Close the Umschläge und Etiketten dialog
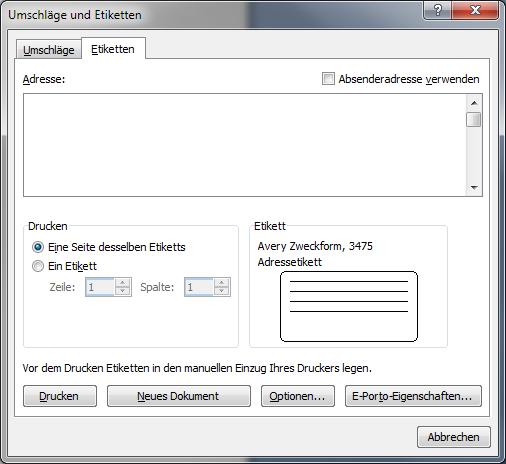This screenshot has height=464, width=506. tap(475, 11)
